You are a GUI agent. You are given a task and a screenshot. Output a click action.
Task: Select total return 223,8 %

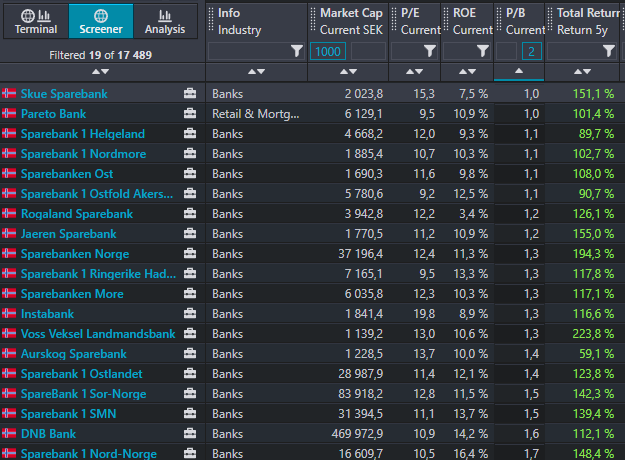pyautogui.click(x=593, y=334)
